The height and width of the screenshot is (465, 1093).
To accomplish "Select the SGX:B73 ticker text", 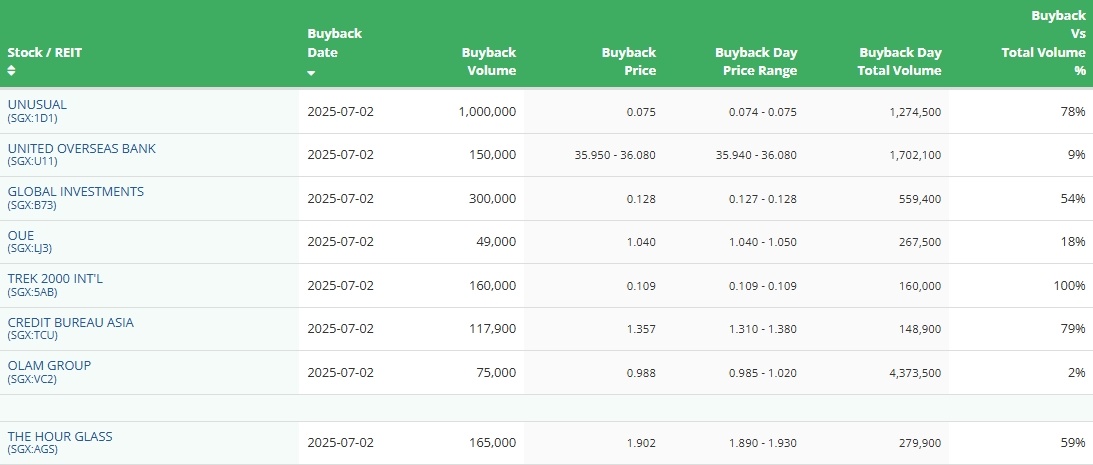I will (32, 205).
